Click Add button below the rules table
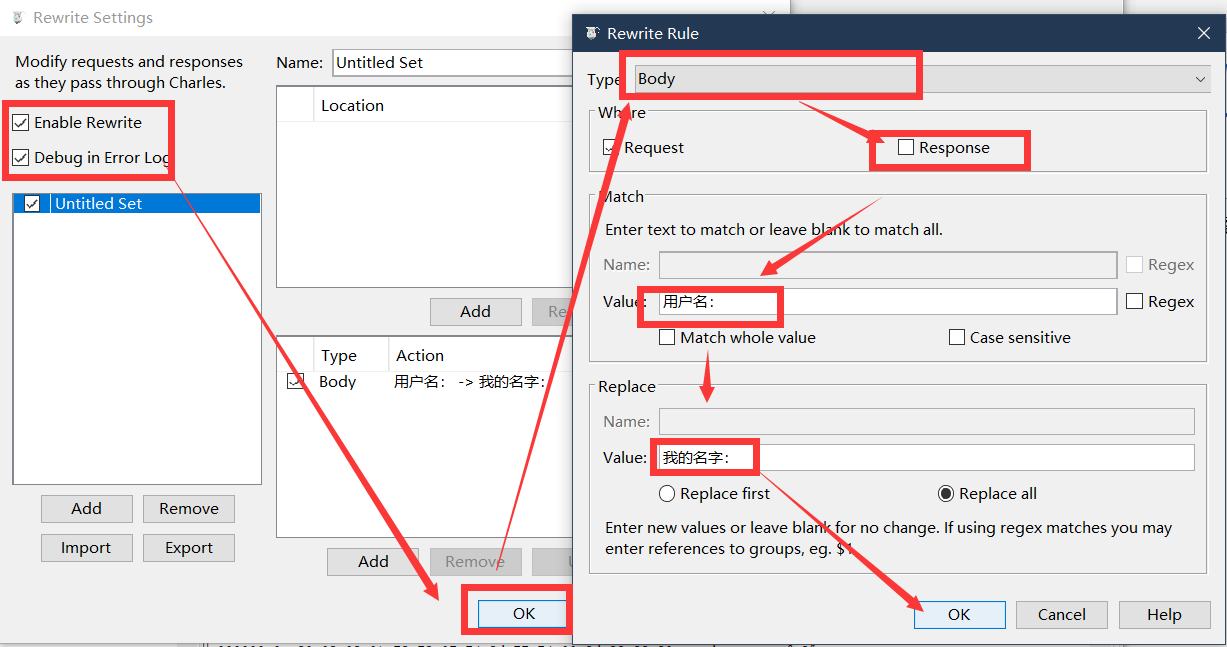 [373, 562]
